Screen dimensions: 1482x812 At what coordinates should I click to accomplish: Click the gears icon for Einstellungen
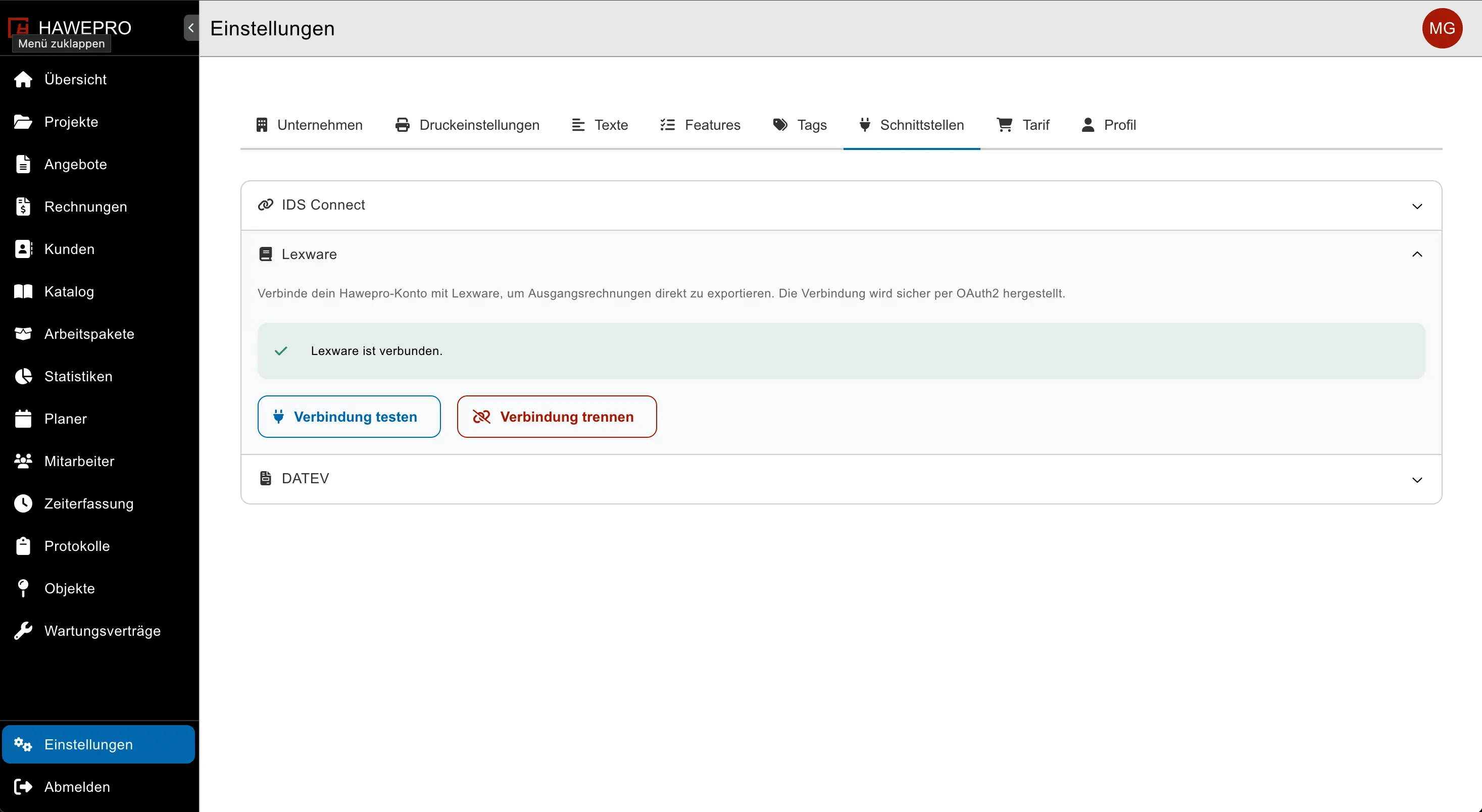(x=23, y=744)
